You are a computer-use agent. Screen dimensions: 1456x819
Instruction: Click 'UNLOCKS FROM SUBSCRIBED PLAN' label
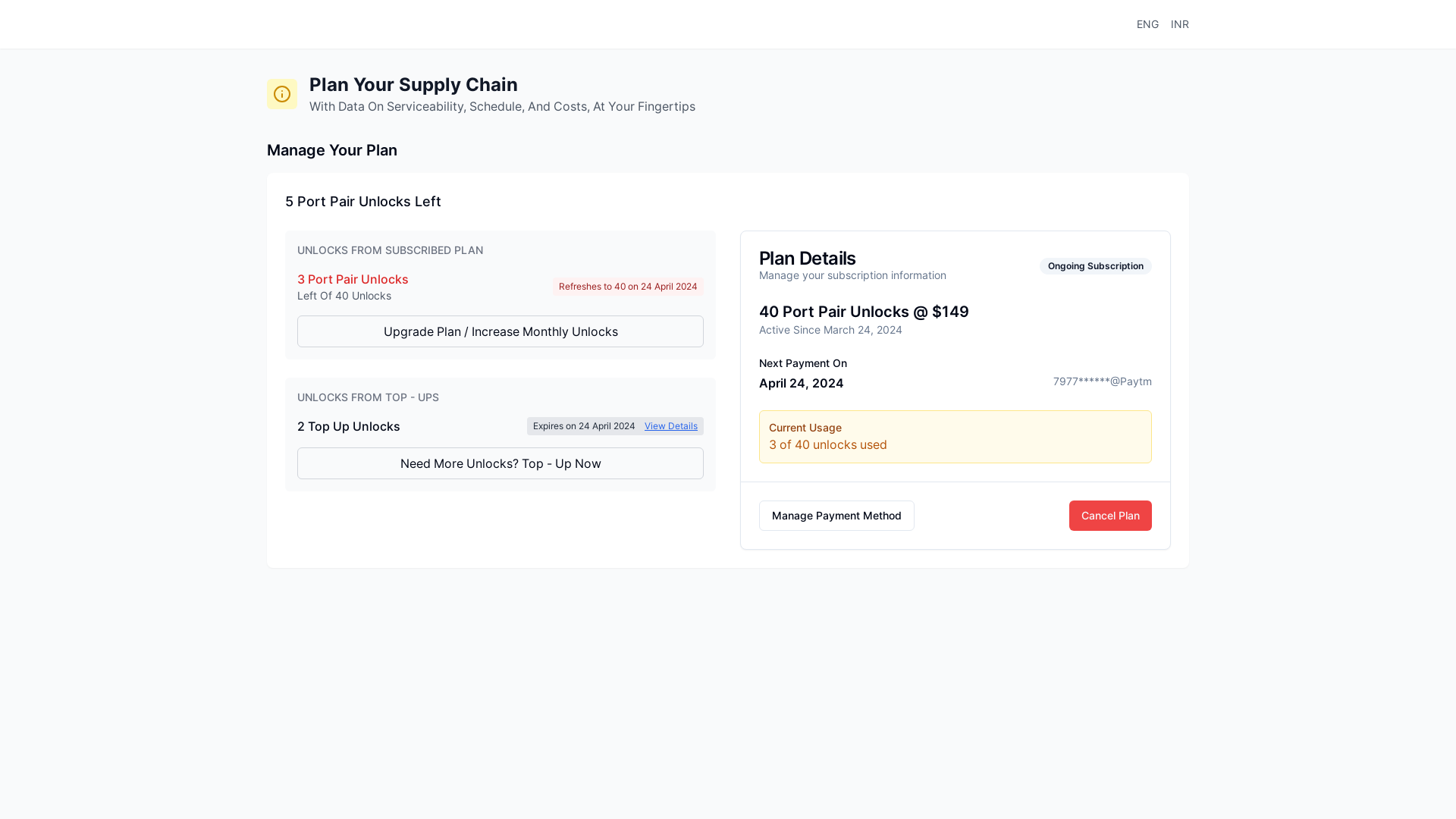390,250
